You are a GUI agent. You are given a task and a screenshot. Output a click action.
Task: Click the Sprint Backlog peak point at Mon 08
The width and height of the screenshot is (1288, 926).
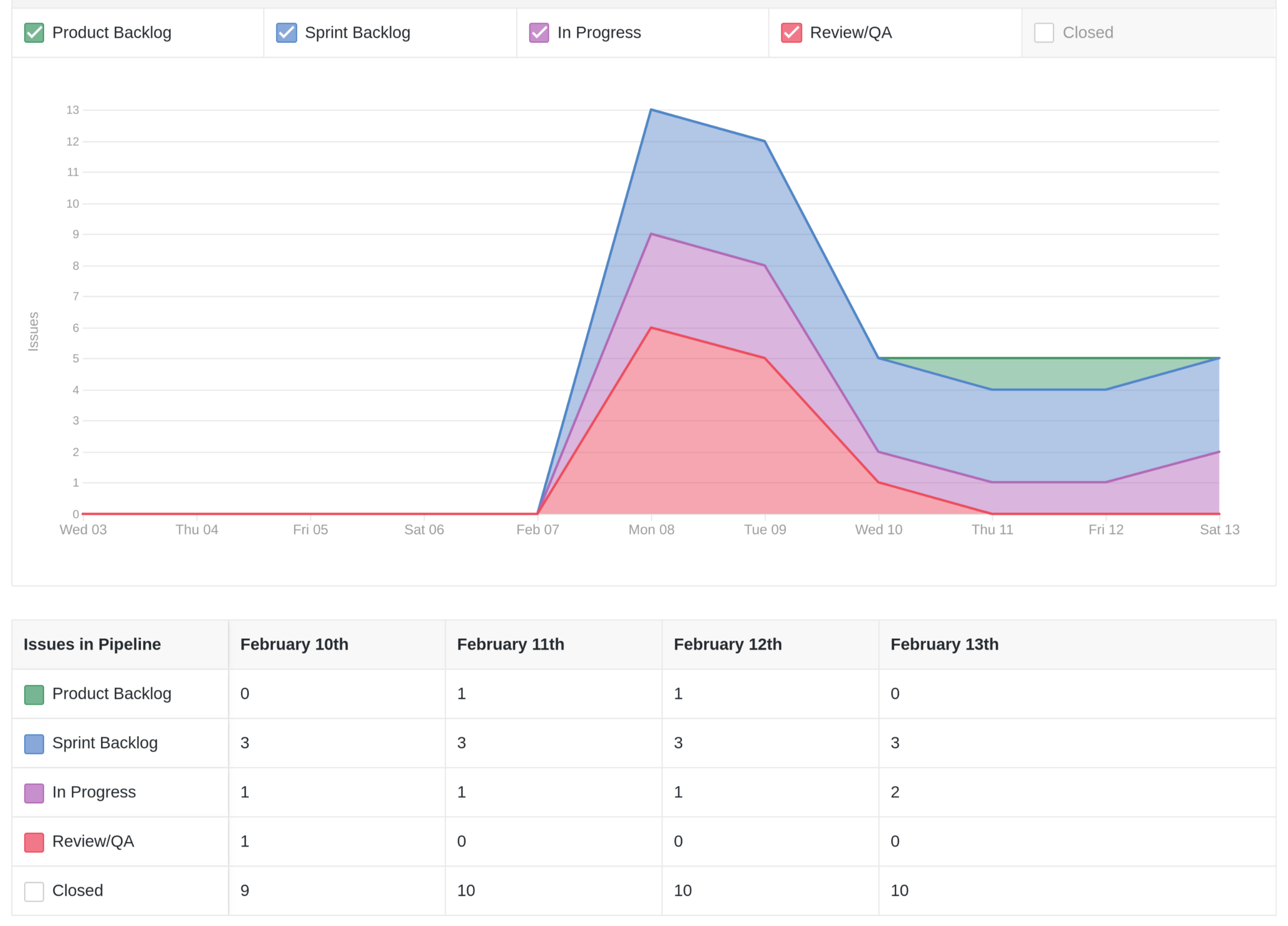651,110
